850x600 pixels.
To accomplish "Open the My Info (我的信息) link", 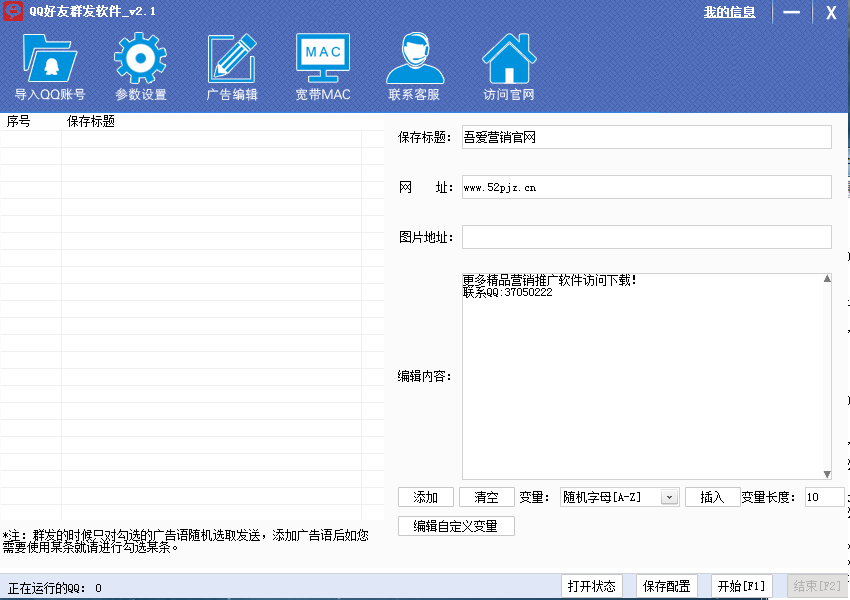I will pyautogui.click(x=729, y=13).
